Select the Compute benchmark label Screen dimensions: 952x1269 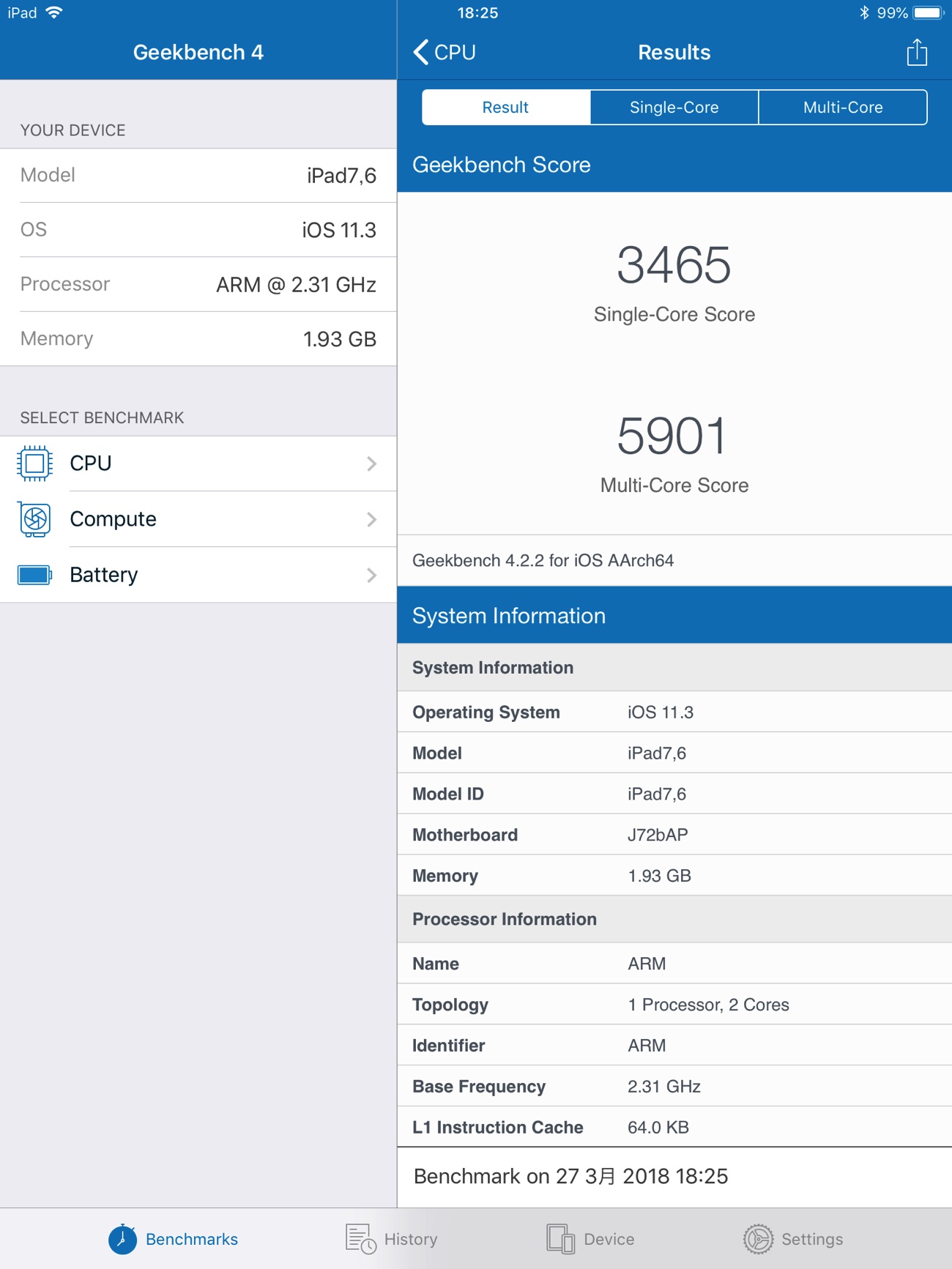(114, 519)
